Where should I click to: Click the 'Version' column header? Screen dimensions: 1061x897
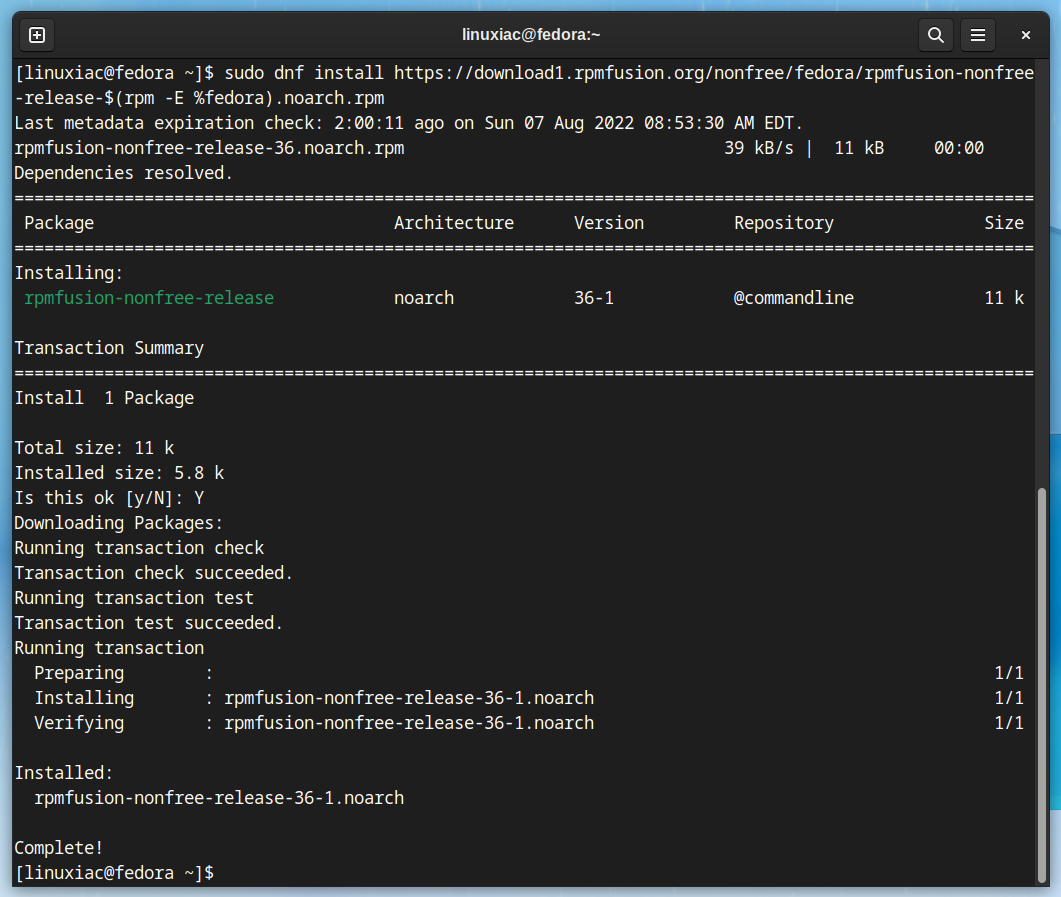click(x=609, y=223)
